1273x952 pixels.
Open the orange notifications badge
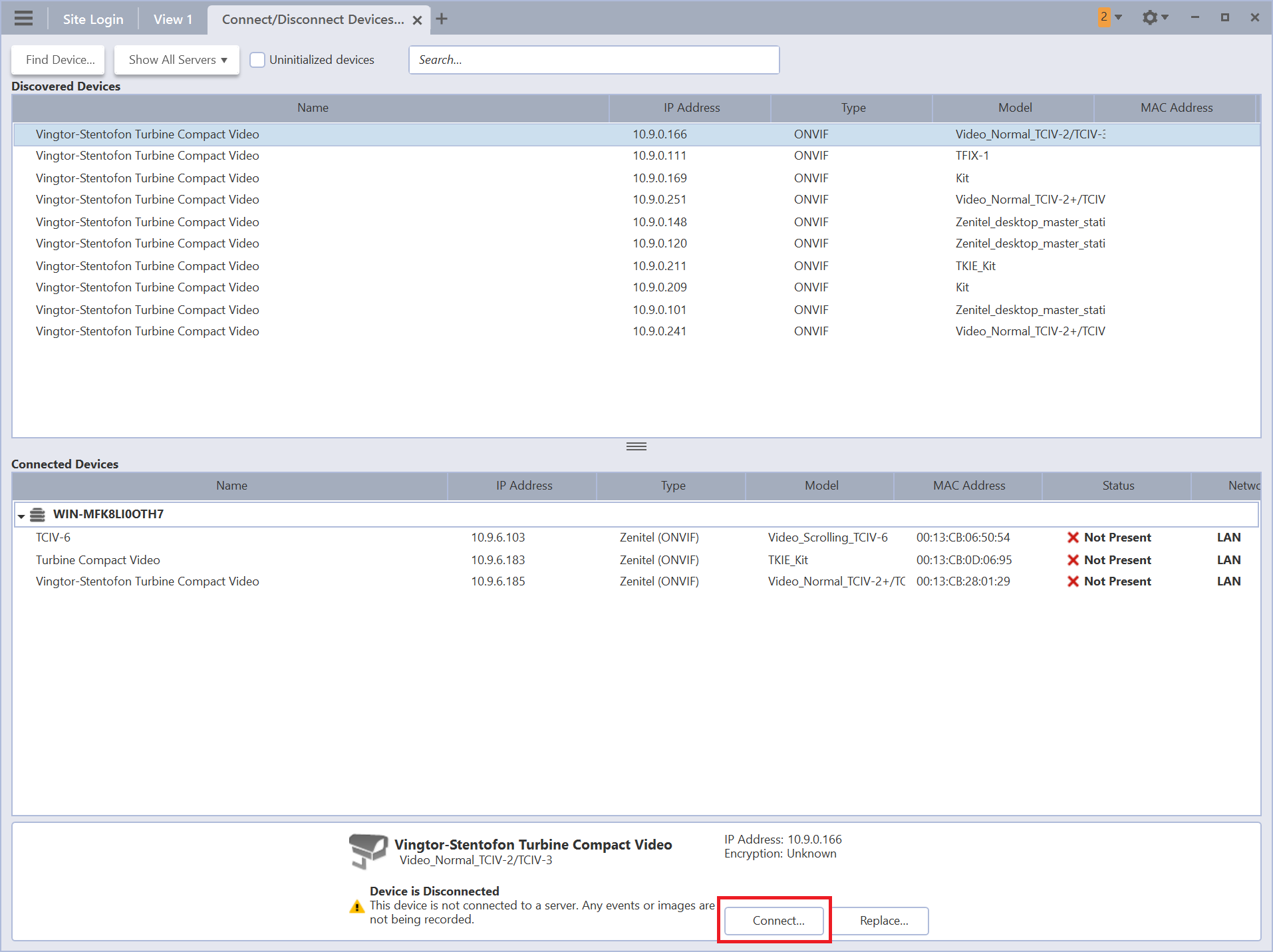click(1104, 17)
